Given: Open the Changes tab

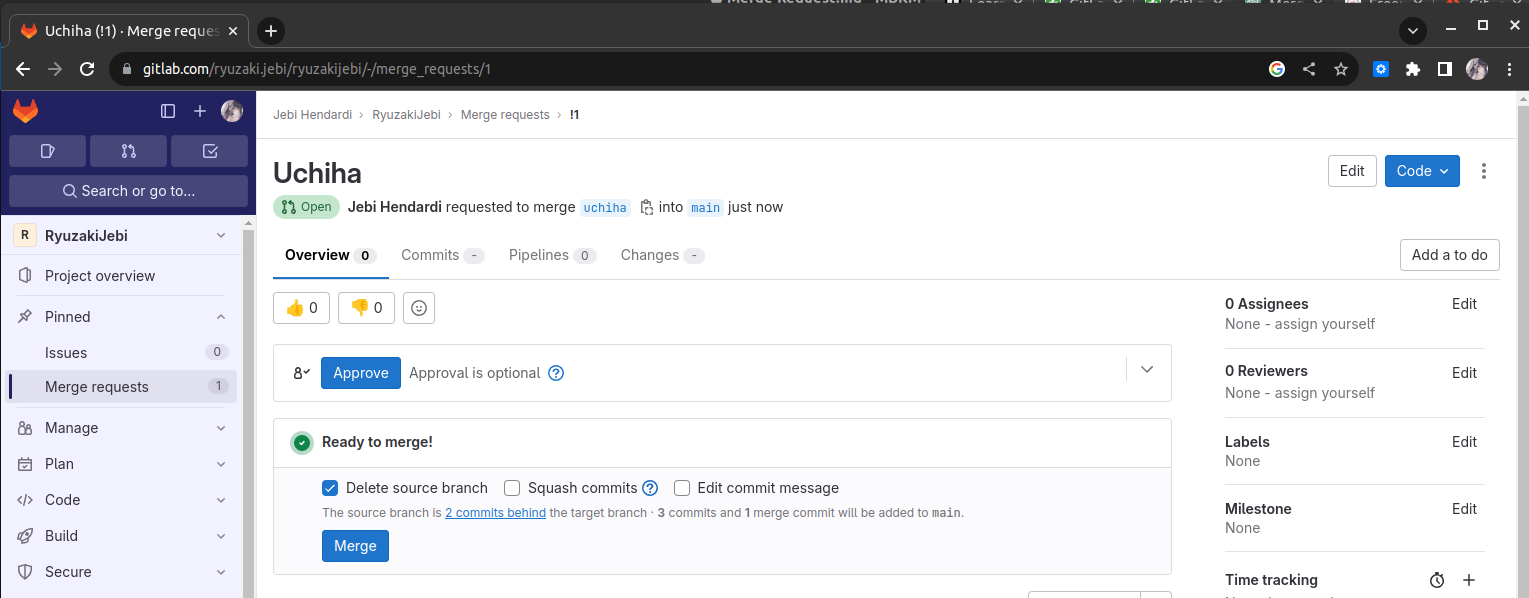Looking at the screenshot, I should pyautogui.click(x=650, y=255).
